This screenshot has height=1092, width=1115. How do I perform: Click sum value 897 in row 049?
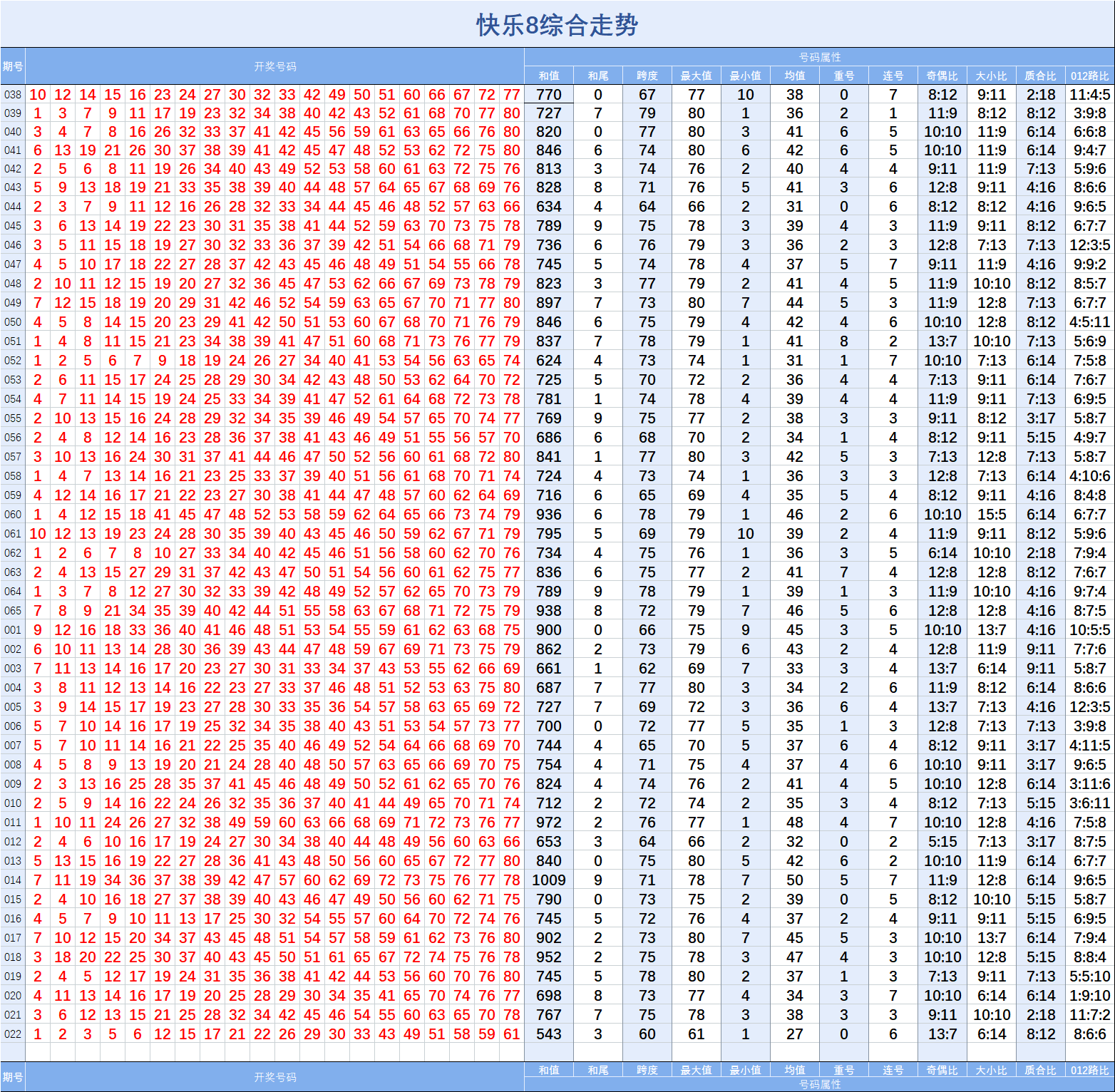[x=549, y=303]
